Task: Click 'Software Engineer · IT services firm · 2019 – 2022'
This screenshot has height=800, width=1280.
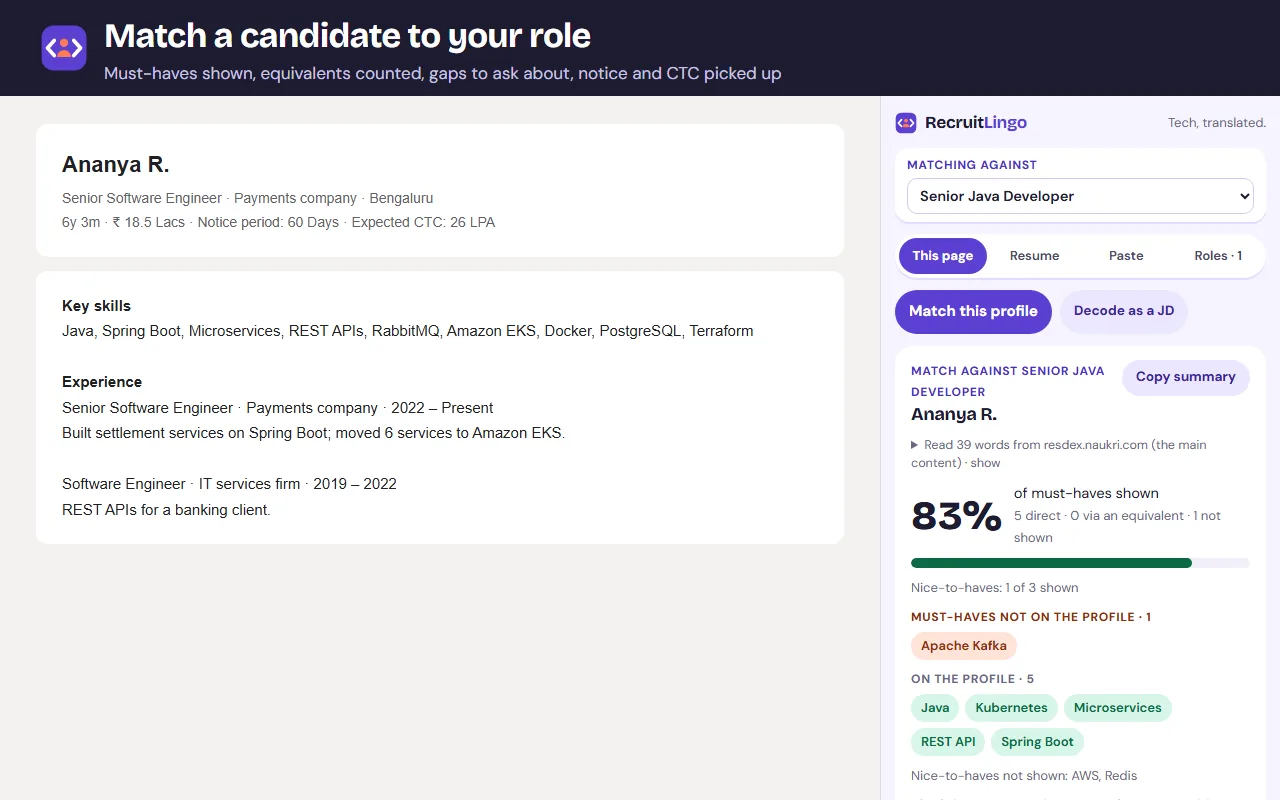Action: pos(229,484)
